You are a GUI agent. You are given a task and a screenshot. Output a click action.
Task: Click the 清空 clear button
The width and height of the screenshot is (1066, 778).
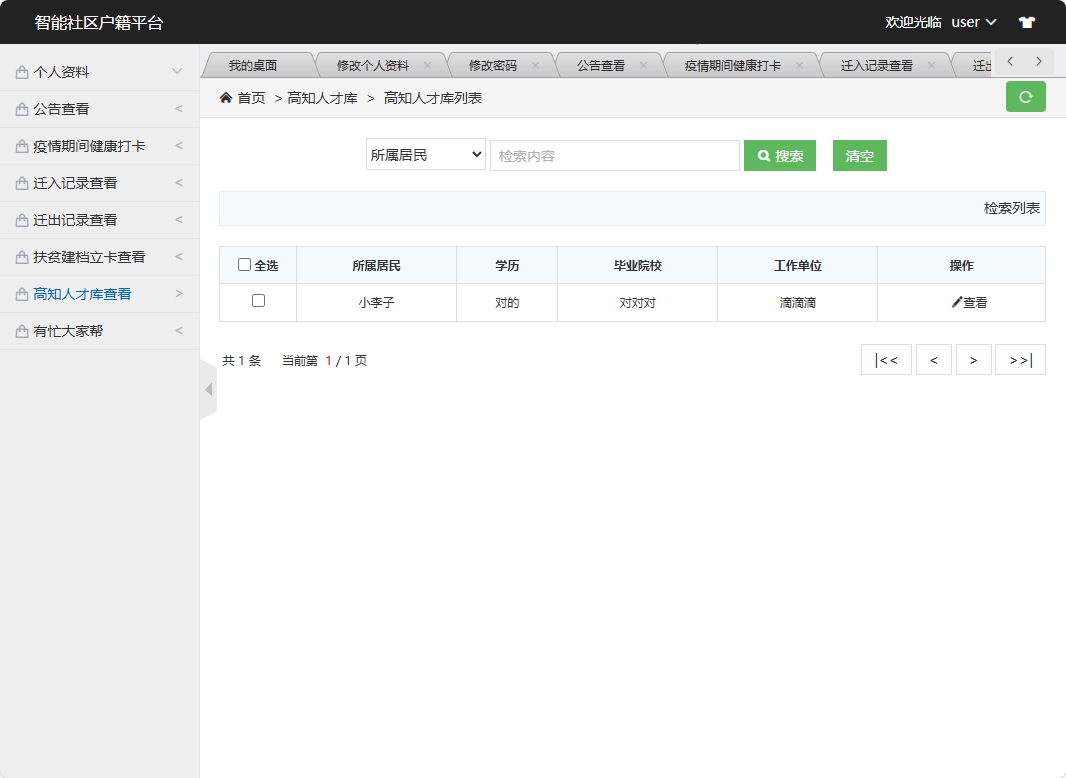[x=859, y=155]
